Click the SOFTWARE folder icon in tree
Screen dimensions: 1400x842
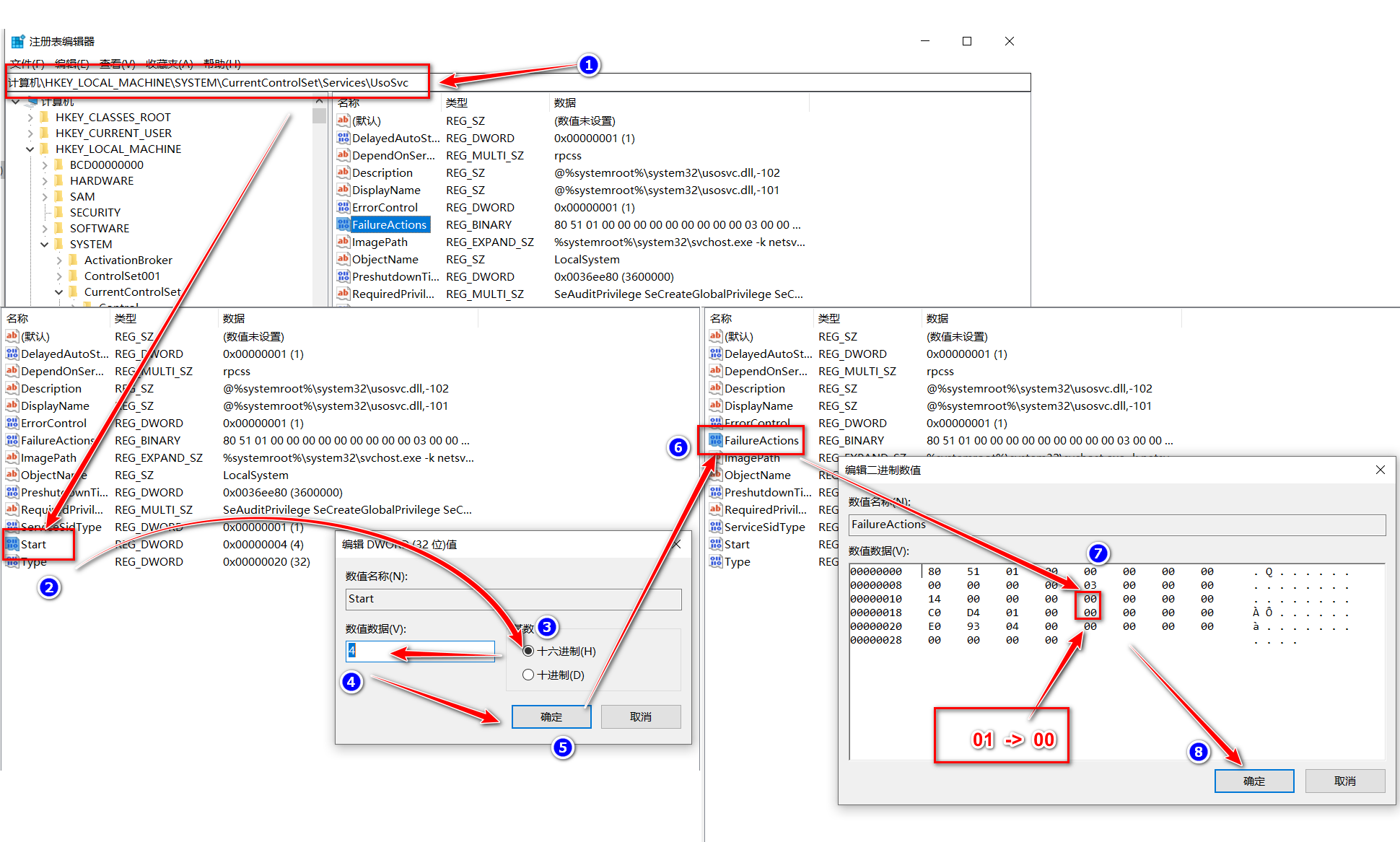tap(60, 228)
